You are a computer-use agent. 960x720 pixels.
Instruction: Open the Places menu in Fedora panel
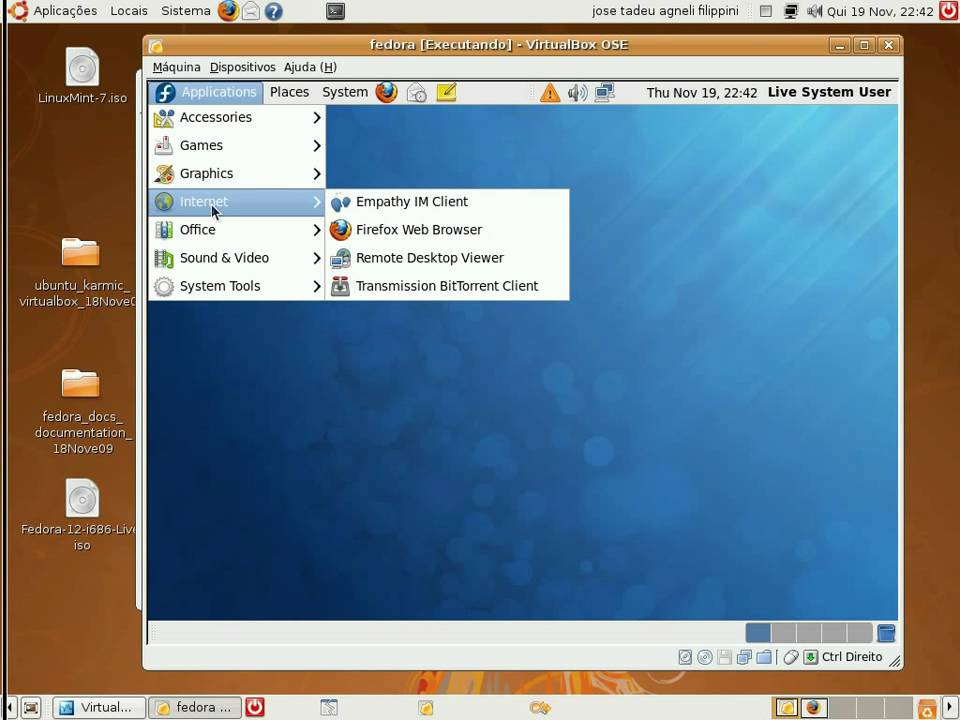pyautogui.click(x=289, y=92)
